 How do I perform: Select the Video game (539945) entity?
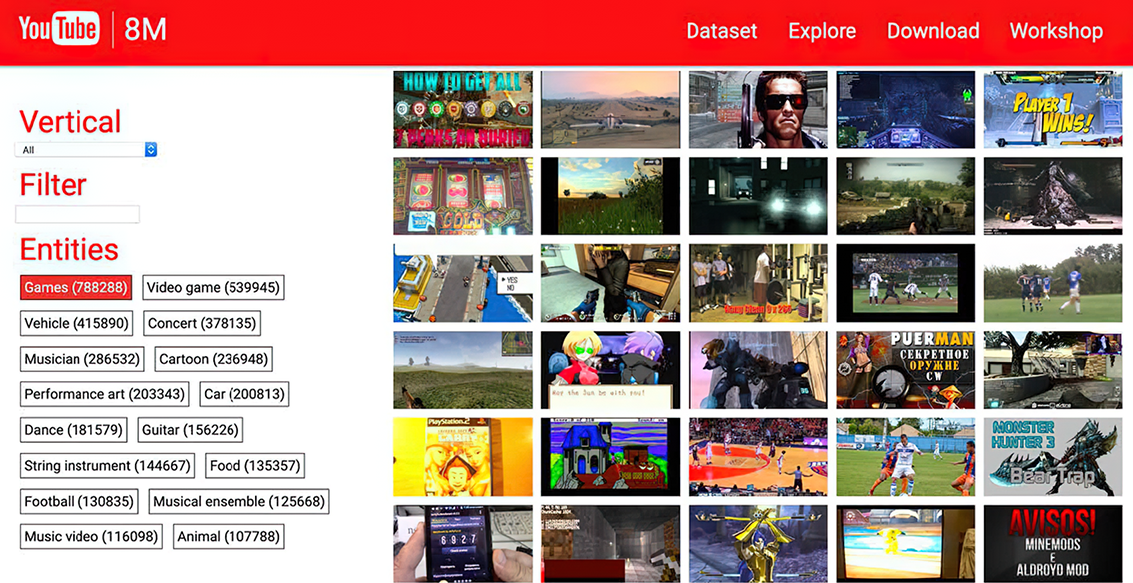(213, 288)
